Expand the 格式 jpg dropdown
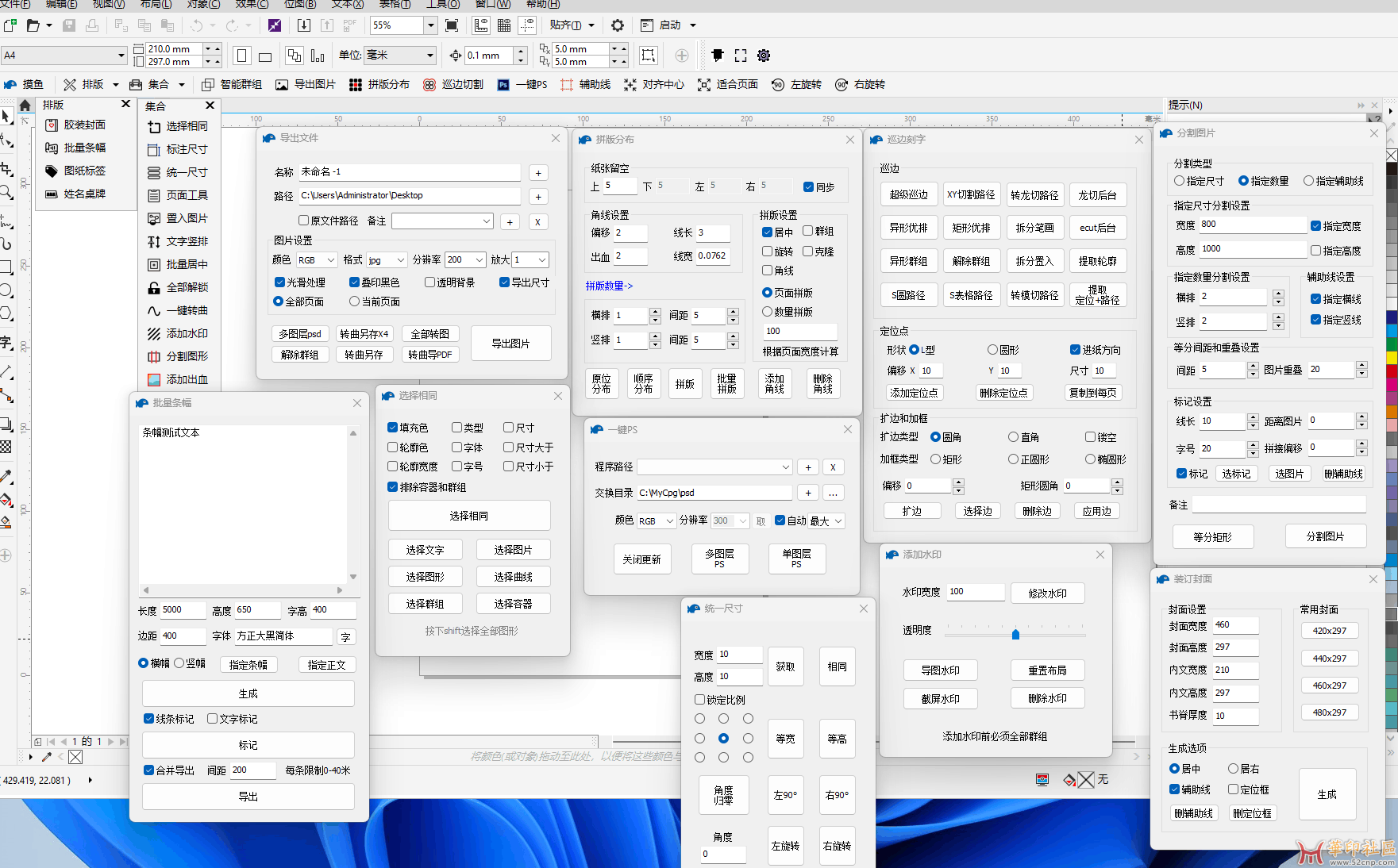1398x868 pixels. [x=401, y=260]
